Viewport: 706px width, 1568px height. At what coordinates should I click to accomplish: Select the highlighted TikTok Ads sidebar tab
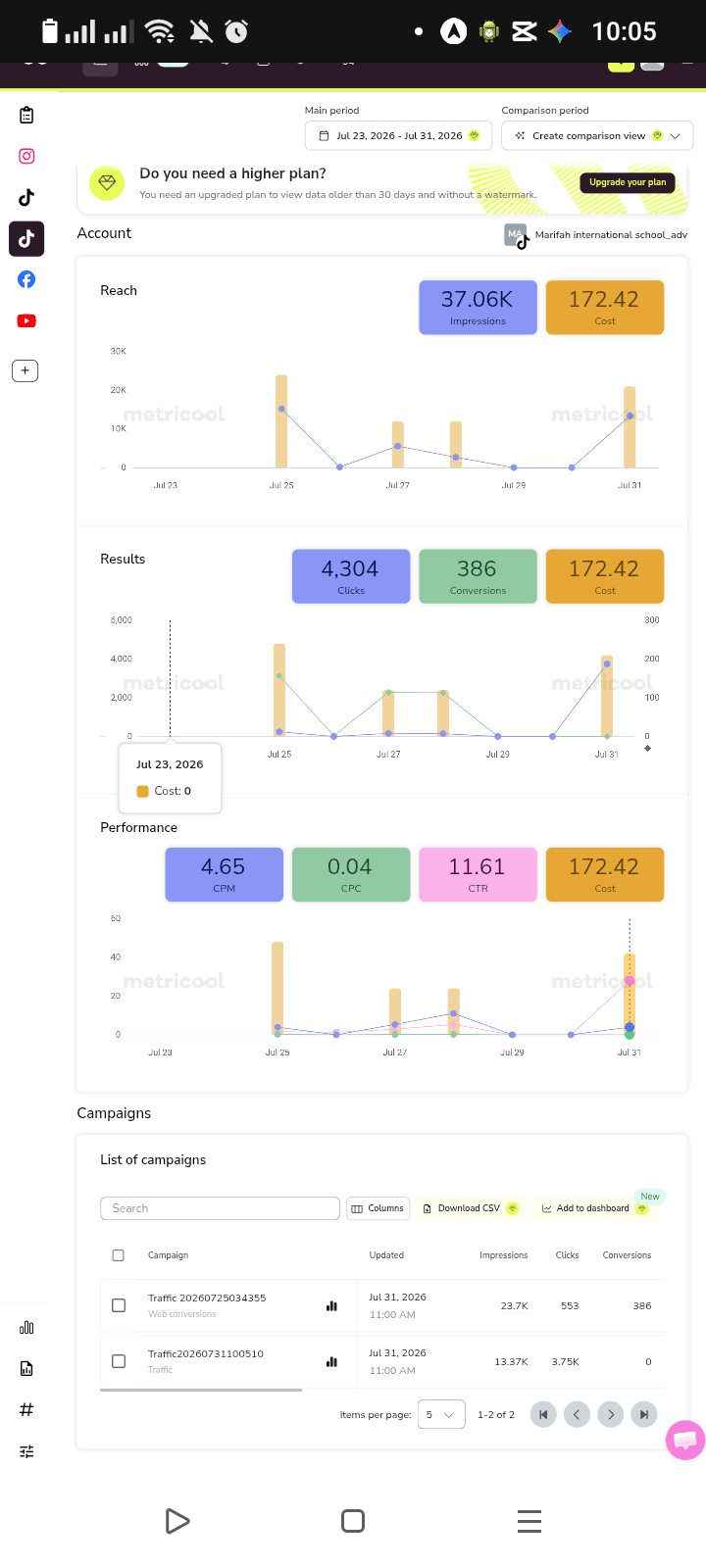click(x=26, y=238)
